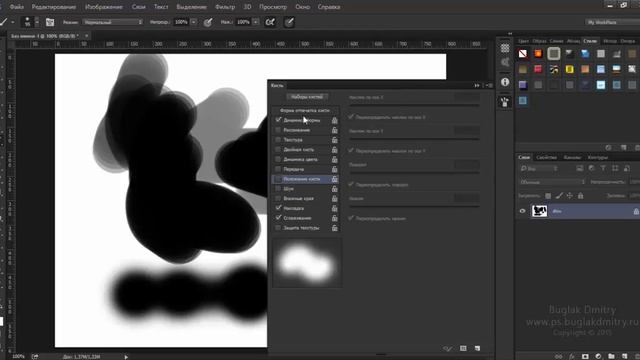Click the Наборы кистей button
640x360 pixels.
pos(307,97)
